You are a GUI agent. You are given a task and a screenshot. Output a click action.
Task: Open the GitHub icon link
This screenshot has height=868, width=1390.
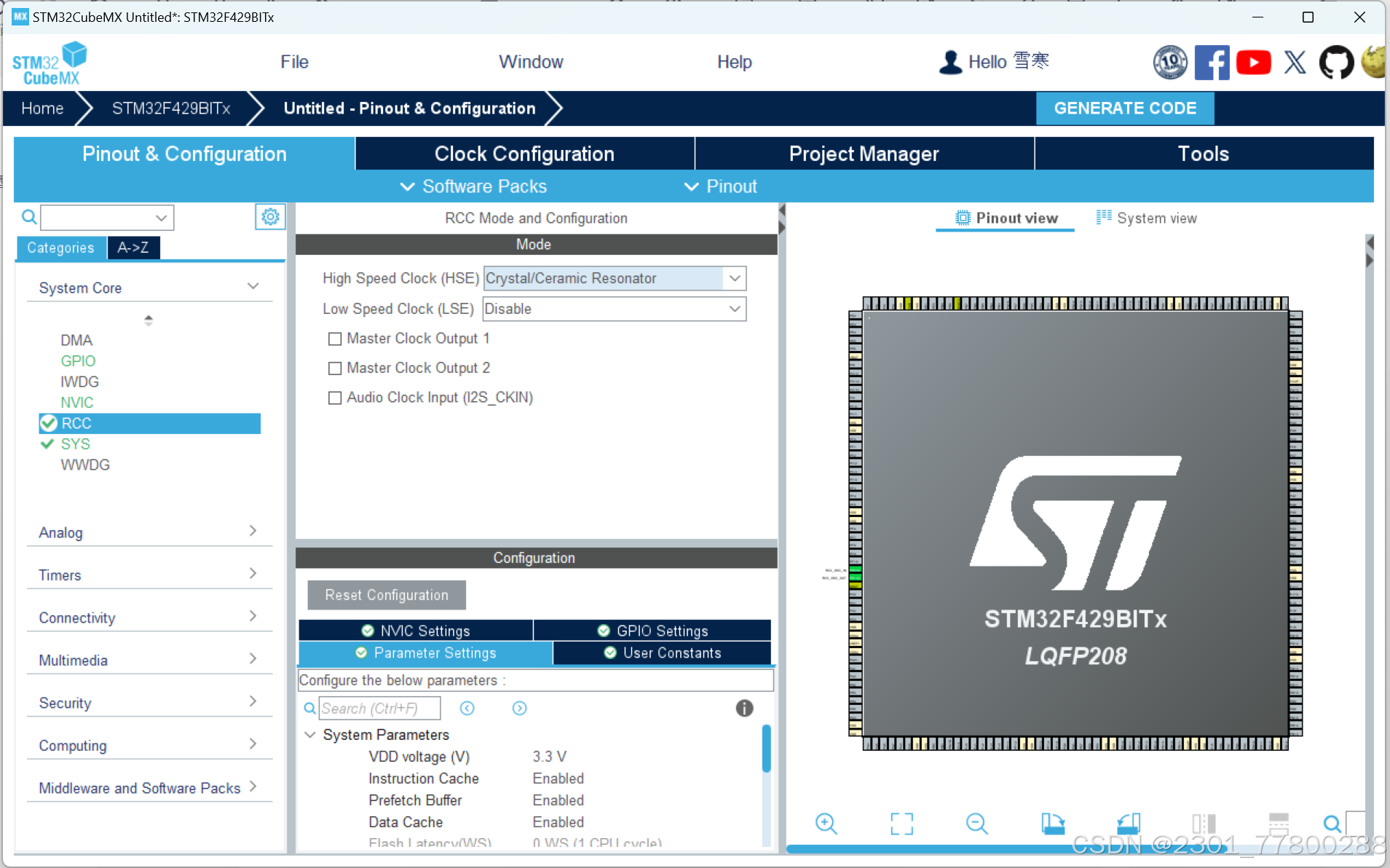[1336, 62]
